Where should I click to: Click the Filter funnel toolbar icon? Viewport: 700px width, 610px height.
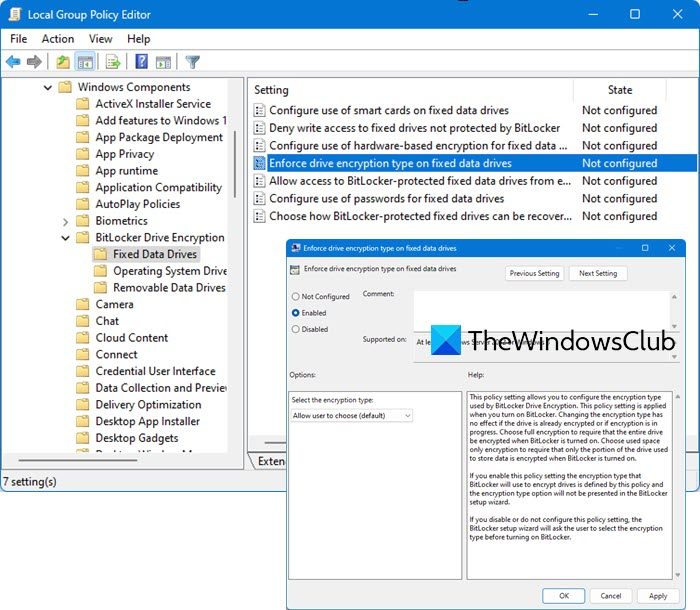pos(192,62)
